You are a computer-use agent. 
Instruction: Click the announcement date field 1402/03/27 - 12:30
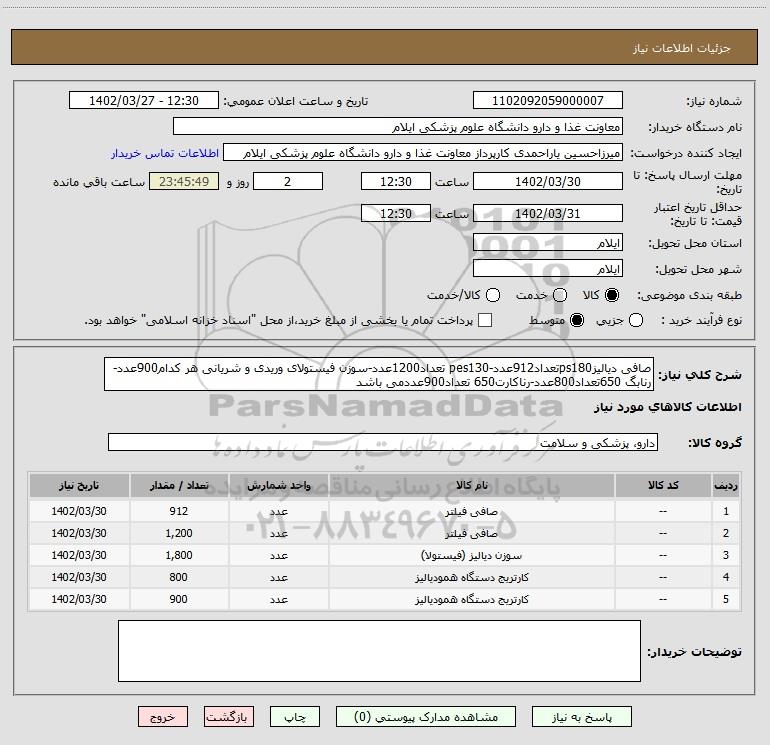(144, 101)
